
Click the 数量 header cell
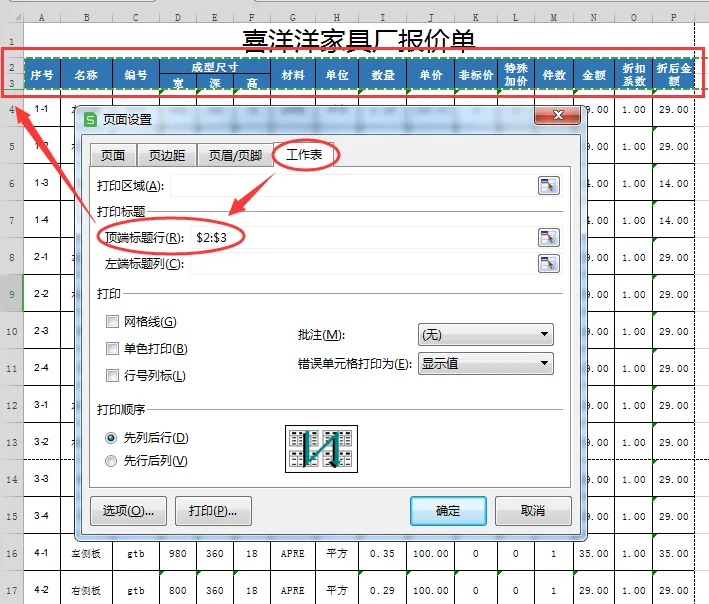click(x=383, y=74)
